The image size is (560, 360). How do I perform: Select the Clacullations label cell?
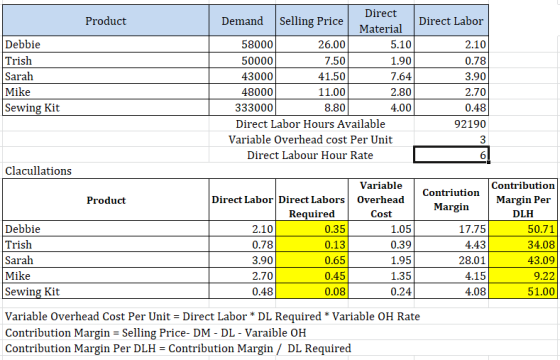point(106,171)
